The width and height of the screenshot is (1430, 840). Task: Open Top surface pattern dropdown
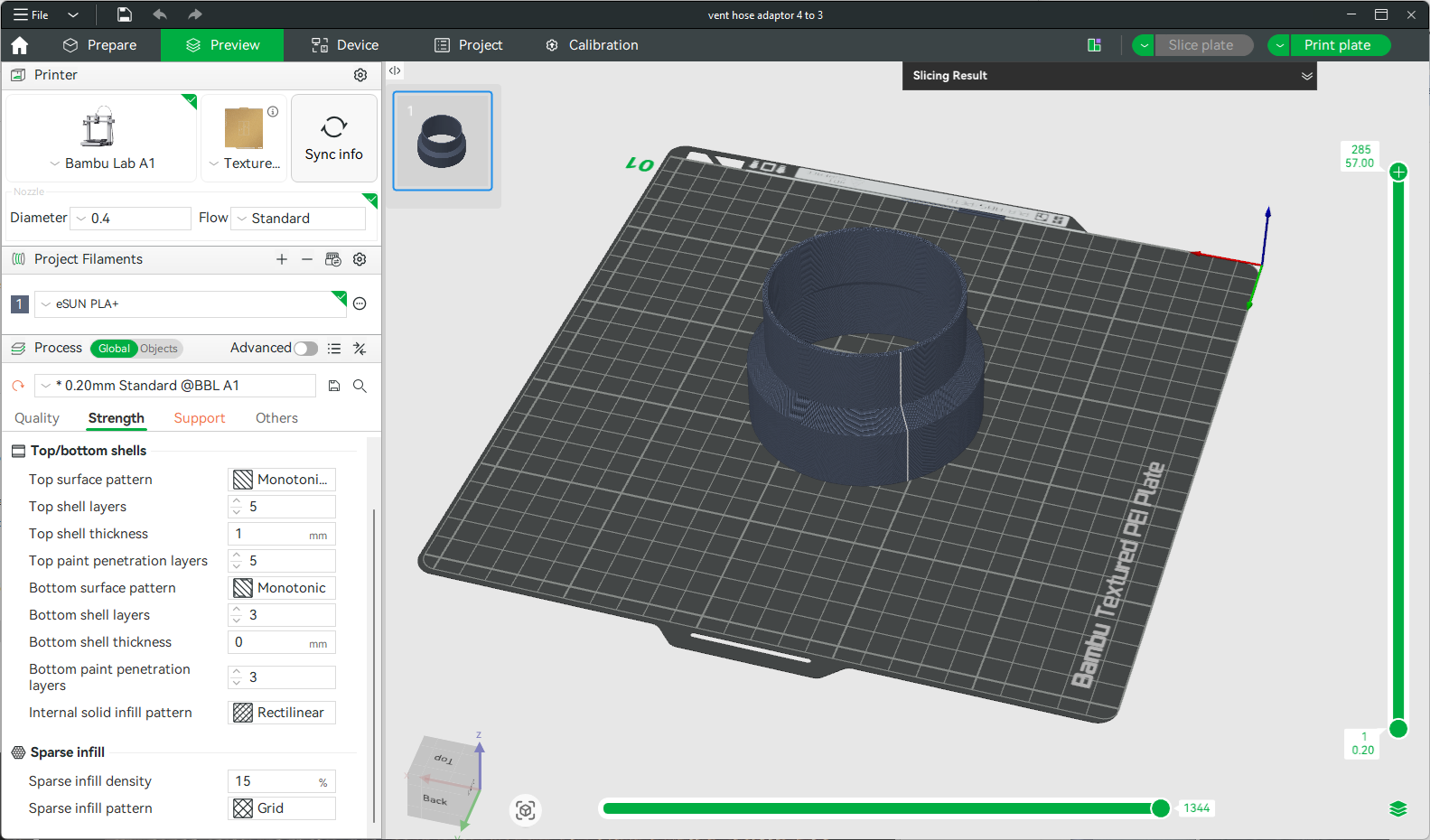click(x=282, y=480)
